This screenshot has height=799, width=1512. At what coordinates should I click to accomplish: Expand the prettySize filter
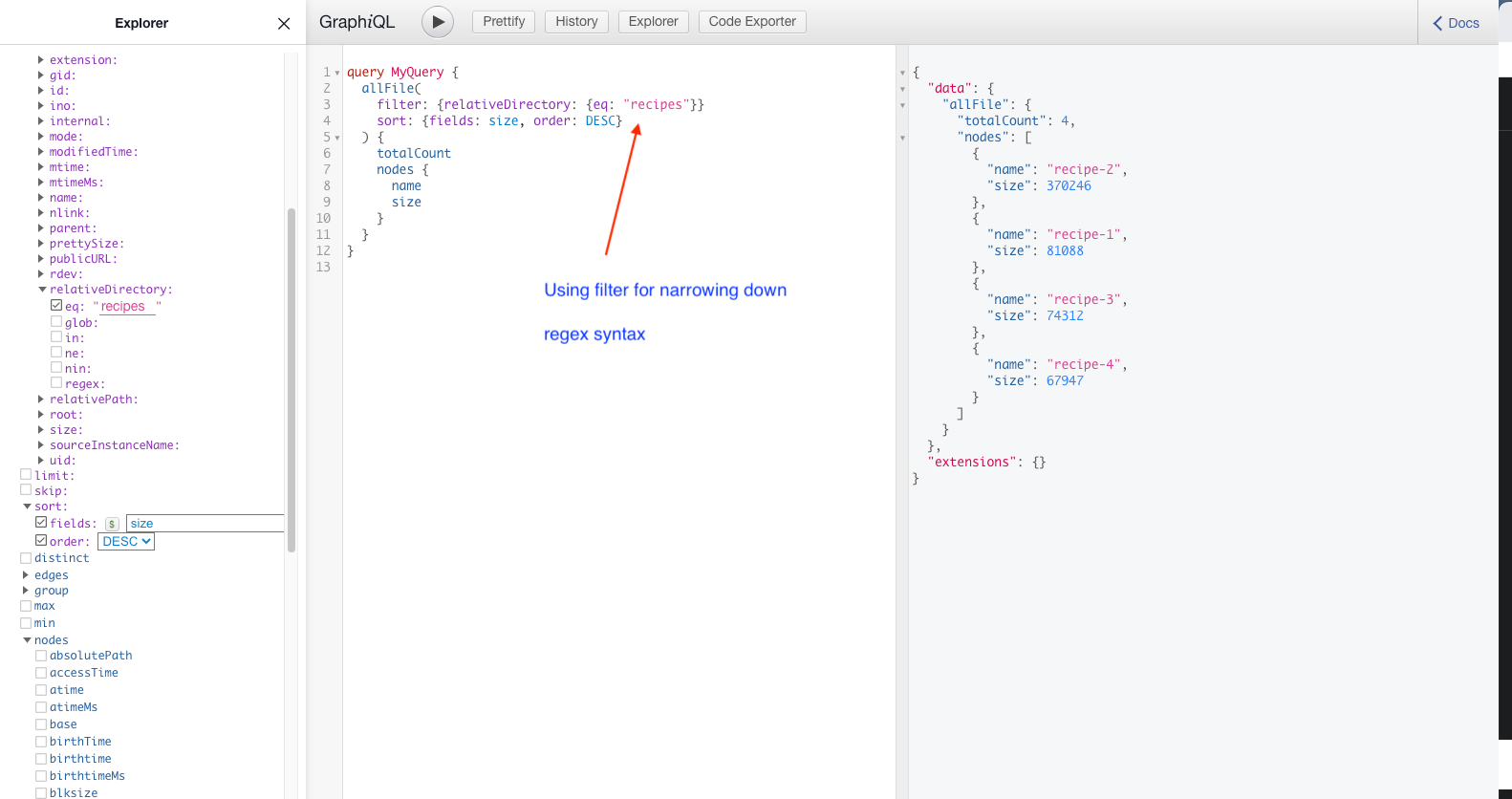click(x=41, y=243)
